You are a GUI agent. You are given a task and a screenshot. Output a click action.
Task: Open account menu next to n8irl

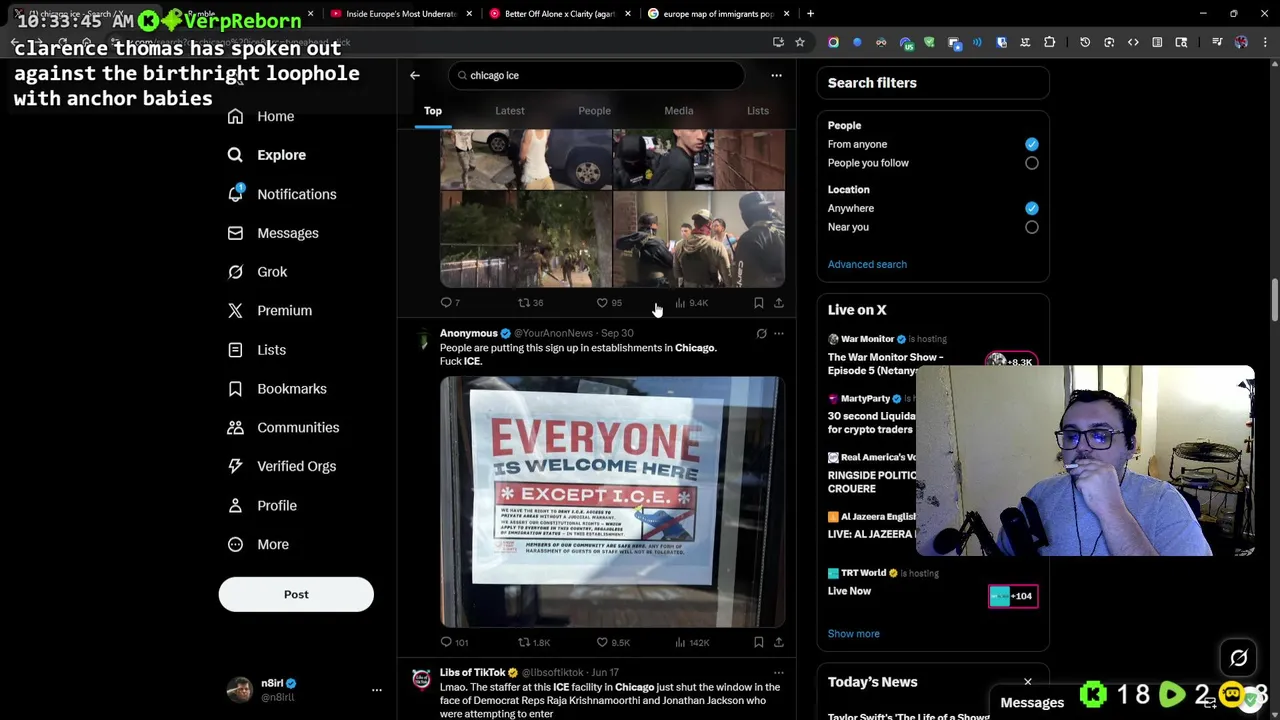(377, 690)
